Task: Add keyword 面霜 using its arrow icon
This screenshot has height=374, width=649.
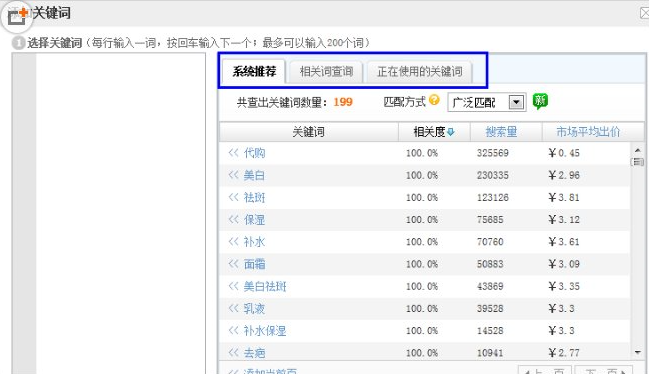Action: pos(233,264)
